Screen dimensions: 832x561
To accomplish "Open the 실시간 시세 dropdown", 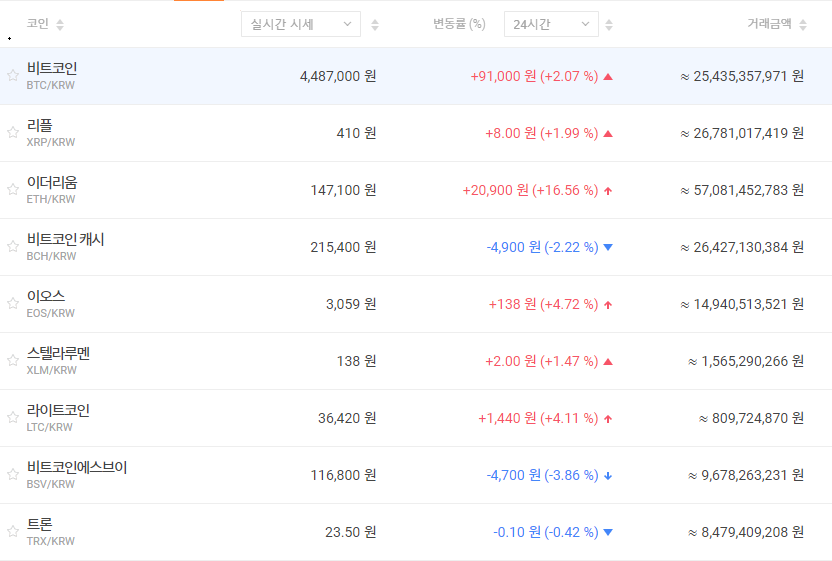I will (300, 24).
